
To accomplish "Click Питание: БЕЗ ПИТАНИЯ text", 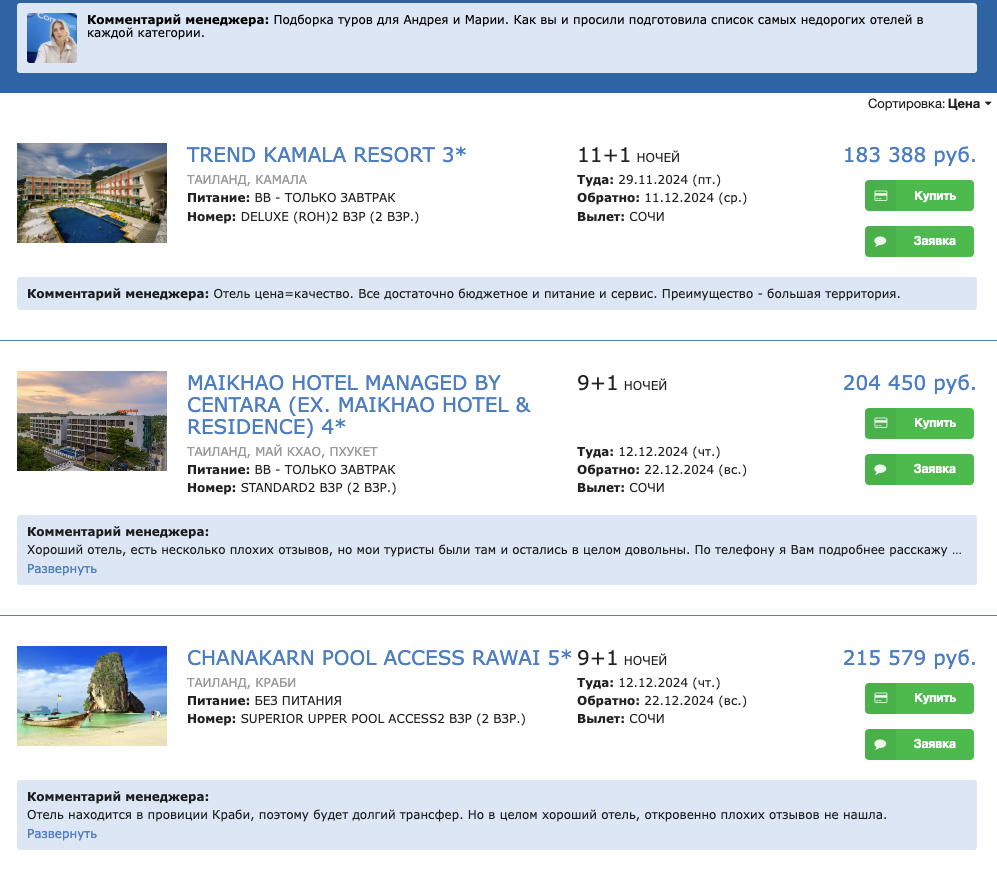I will tap(264, 701).
